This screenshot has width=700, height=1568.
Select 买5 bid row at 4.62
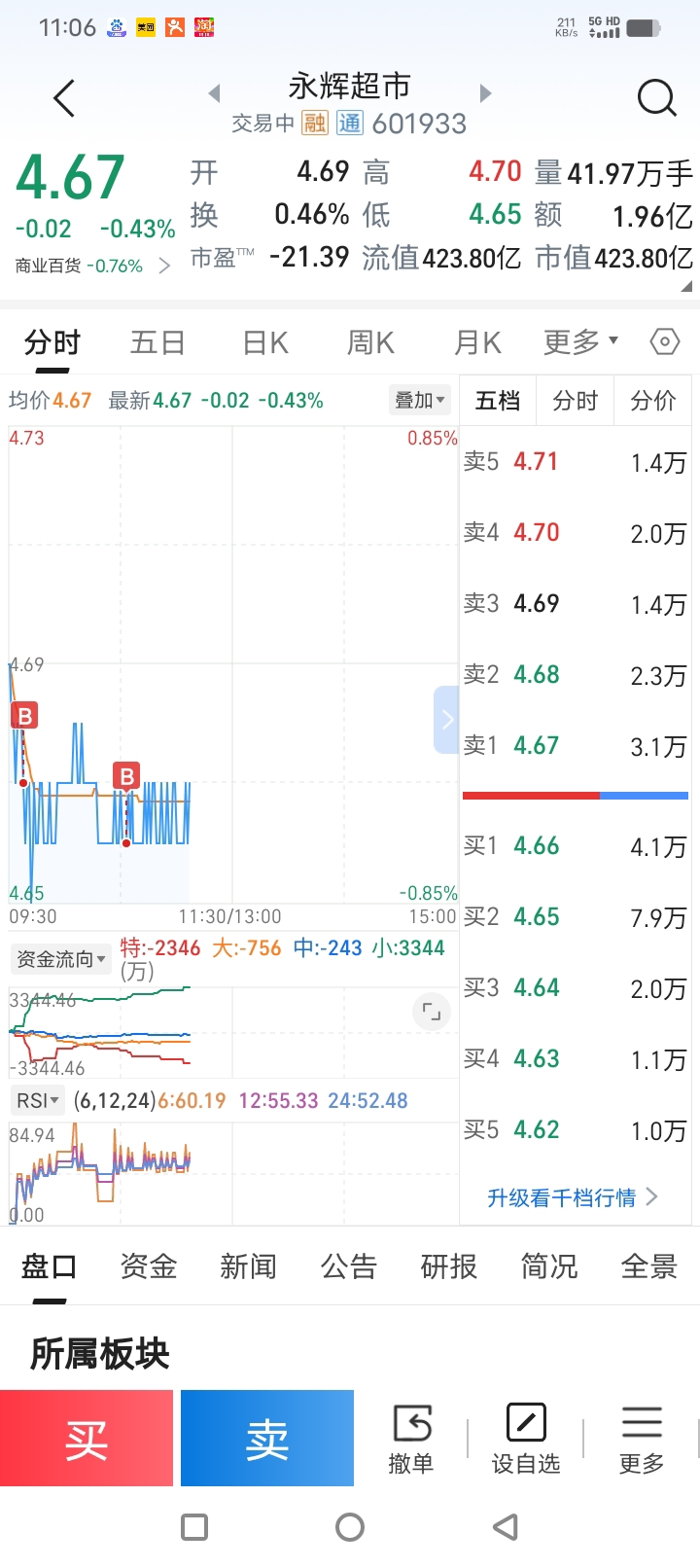point(576,1130)
